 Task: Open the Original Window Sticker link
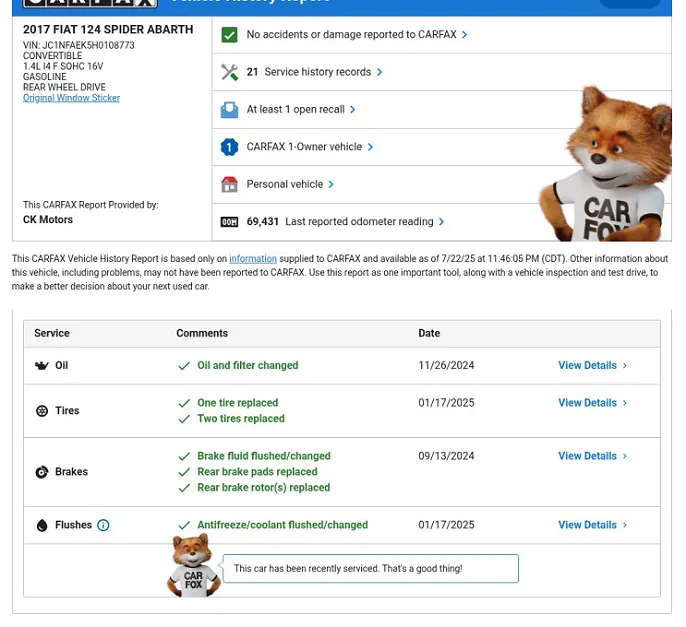click(x=71, y=98)
